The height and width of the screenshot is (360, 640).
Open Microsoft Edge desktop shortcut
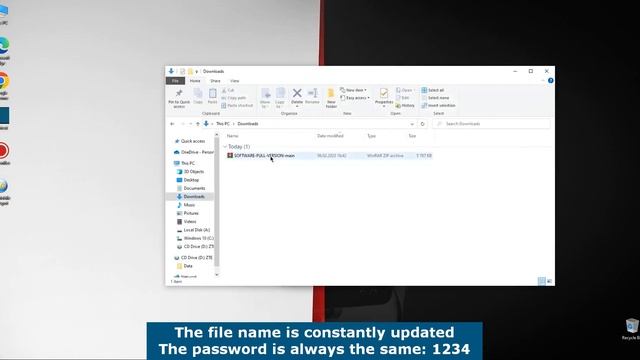(x=4, y=51)
